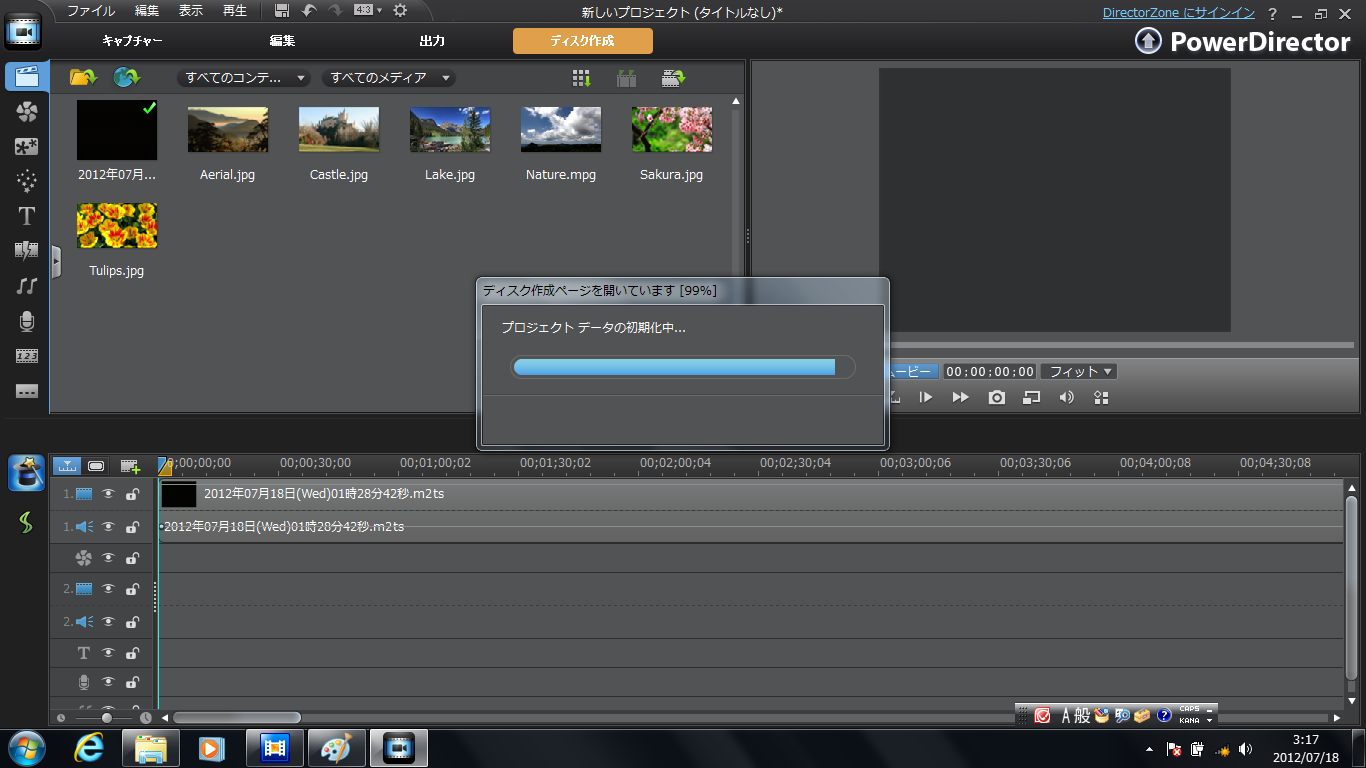Viewport: 1366px width, 768px height.
Task: Expand the すべてのコンテ... content filter dropdown
Action: pyautogui.click(x=243, y=78)
